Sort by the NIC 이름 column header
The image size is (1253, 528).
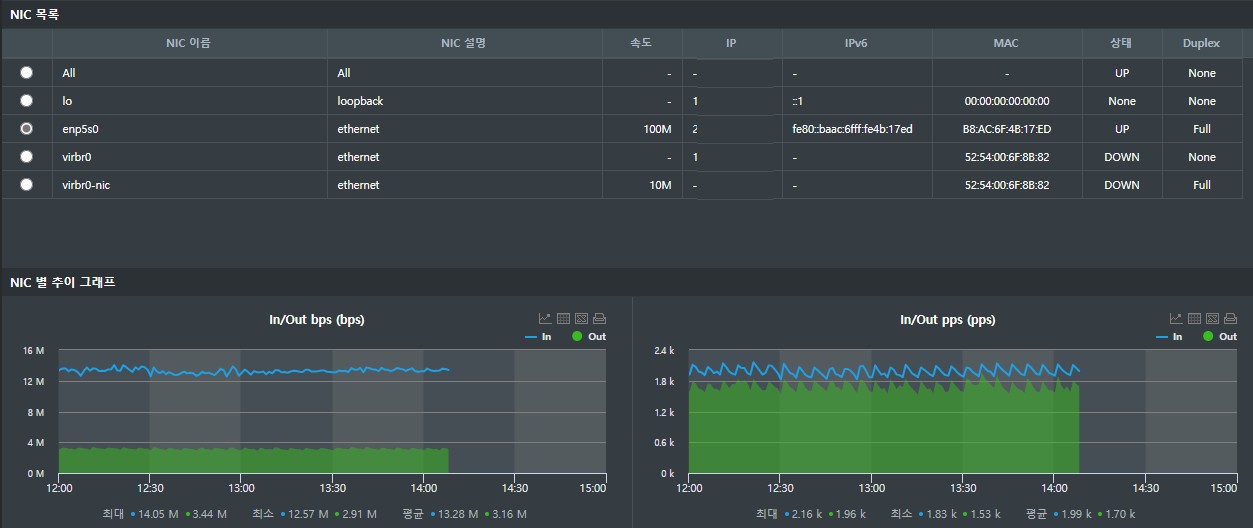coord(189,43)
